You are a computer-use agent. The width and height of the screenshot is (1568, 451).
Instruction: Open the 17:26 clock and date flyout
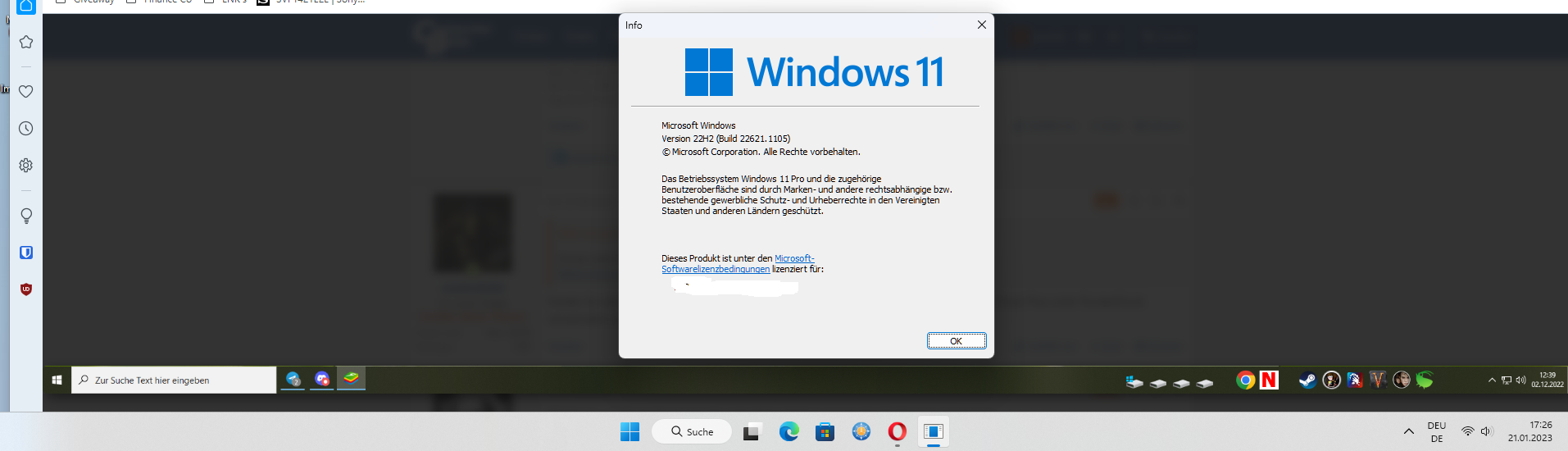pos(1529,431)
